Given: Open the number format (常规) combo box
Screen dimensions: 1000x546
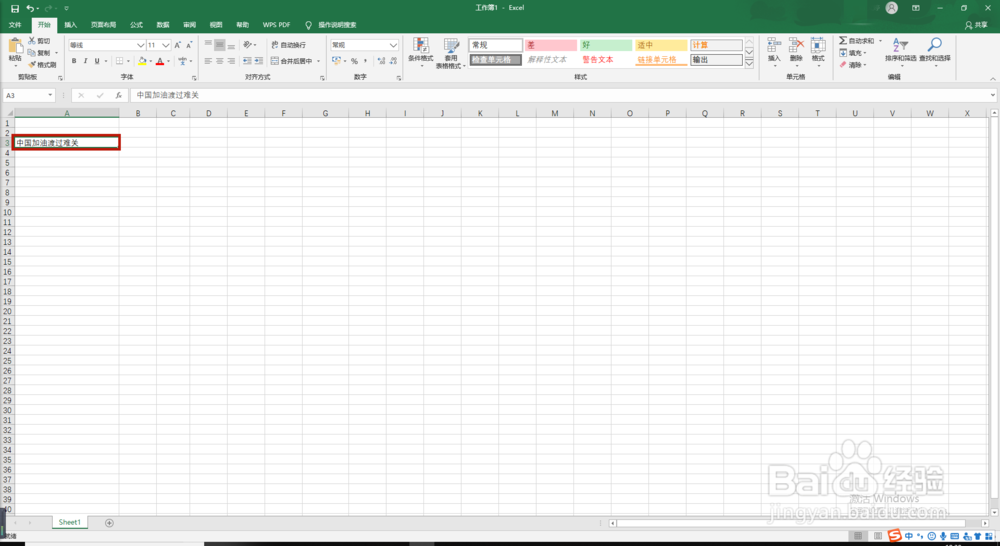Looking at the screenshot, I should tap(364, 45).
